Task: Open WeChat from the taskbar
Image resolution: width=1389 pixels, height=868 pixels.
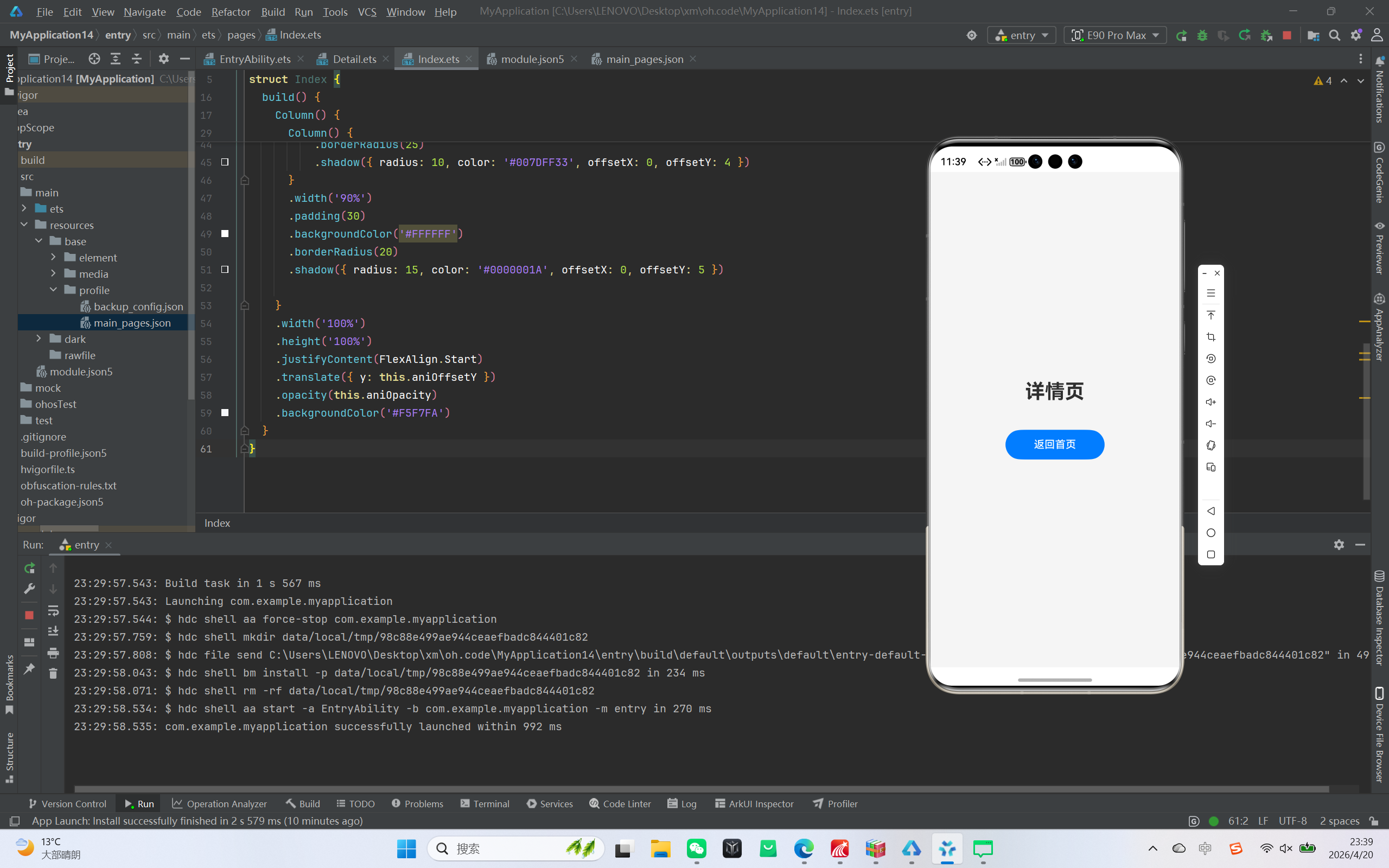Action: (696, 848)
